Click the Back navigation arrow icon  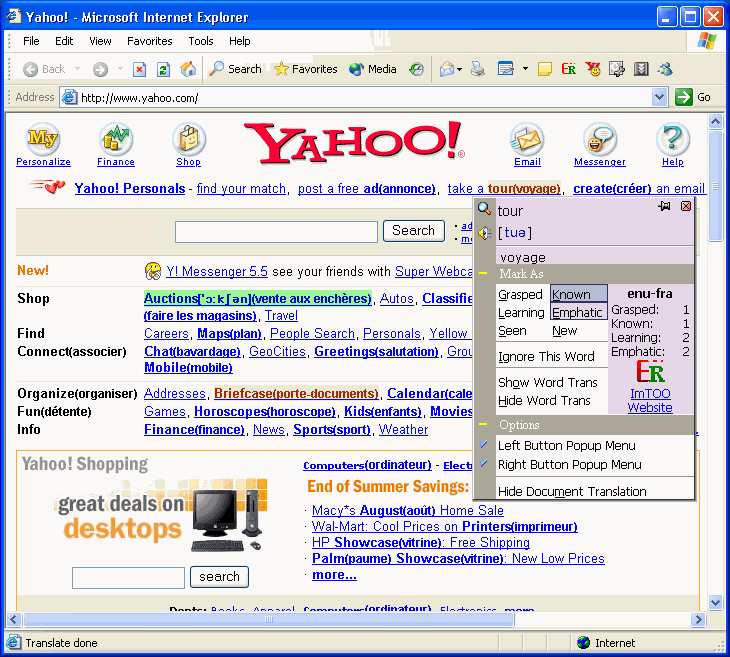[x=30, y=69]
